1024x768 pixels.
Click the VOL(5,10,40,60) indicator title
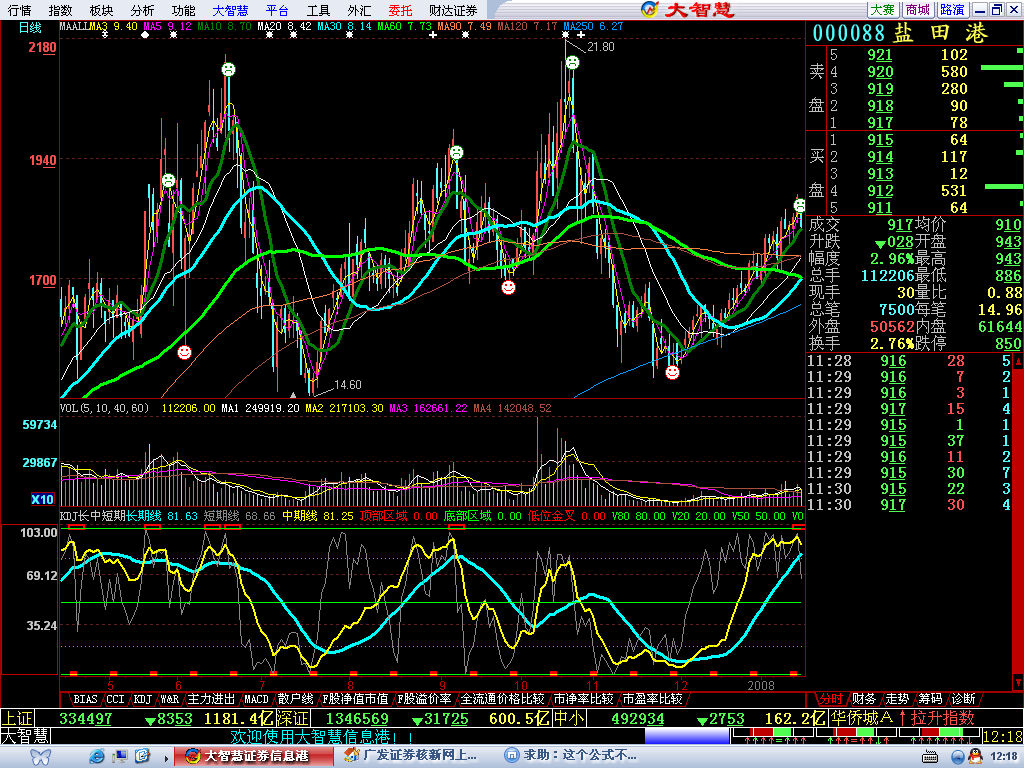coord(104,408)
